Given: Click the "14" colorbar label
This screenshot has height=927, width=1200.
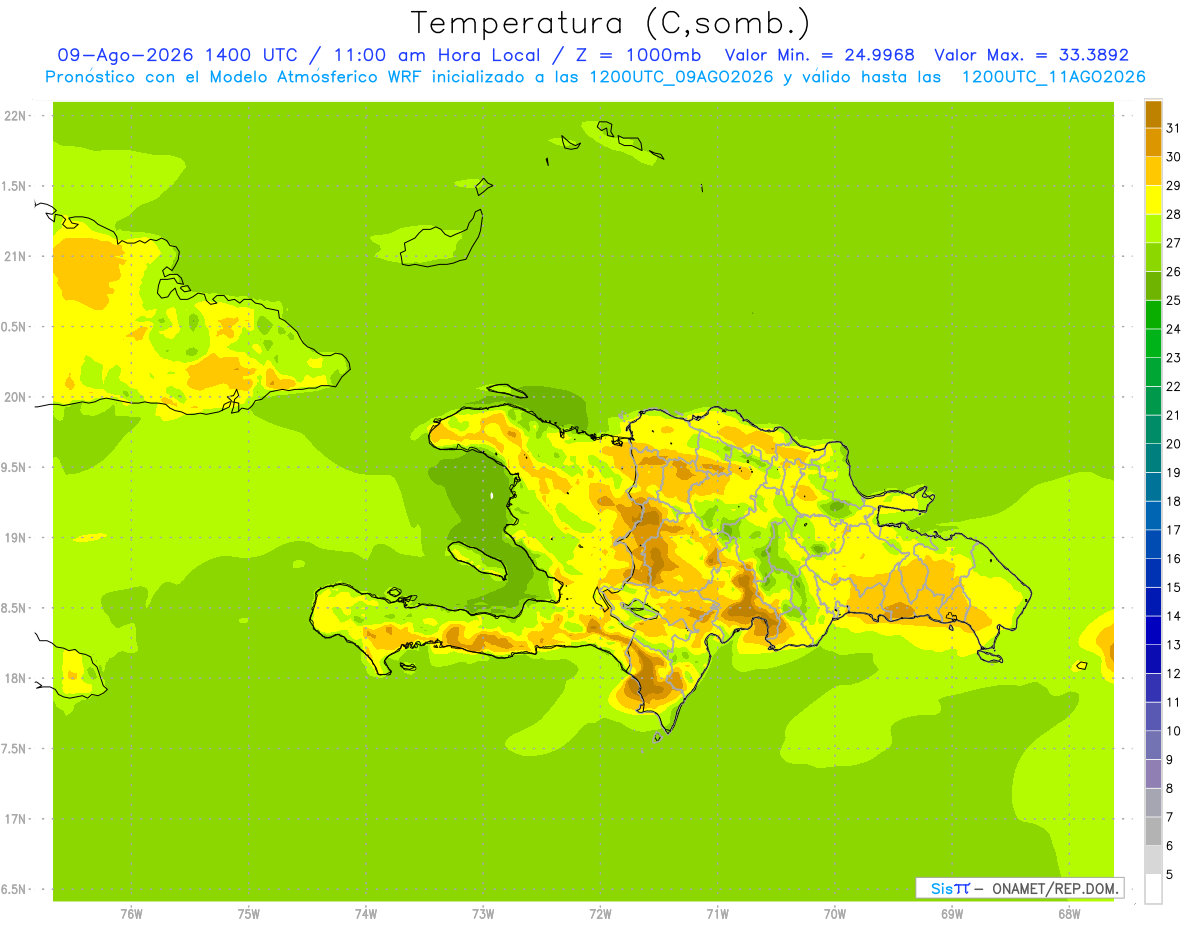Looking at the screenshot, I should click(x=1173, y=616).
